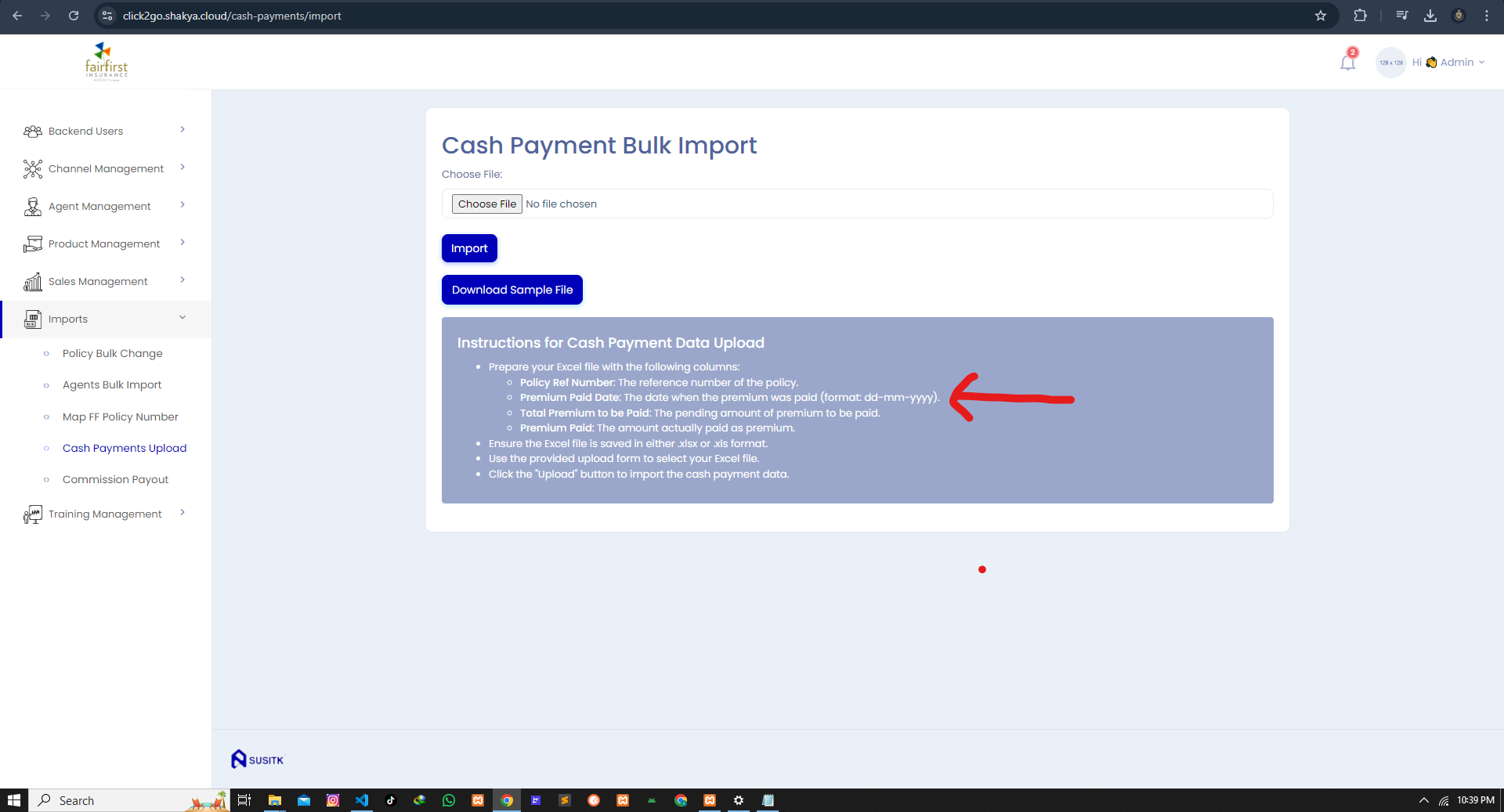1504x812 pixels.
Task: Click the Agent Management person icon
Action: [32, 207]
